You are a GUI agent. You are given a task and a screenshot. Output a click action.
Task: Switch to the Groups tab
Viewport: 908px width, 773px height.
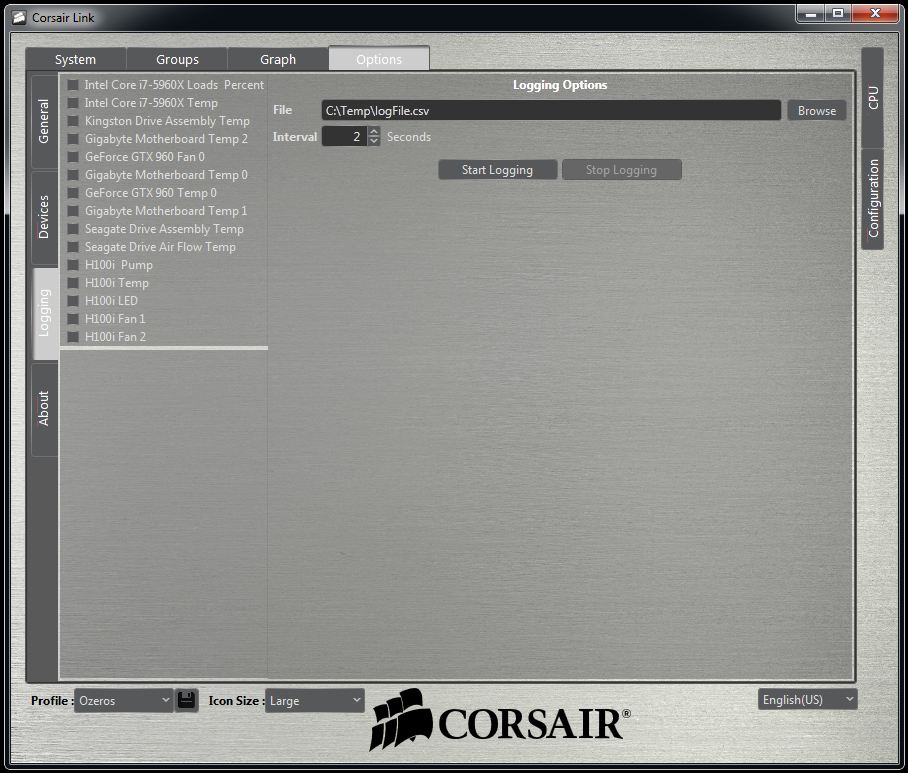tap(177, 59)
